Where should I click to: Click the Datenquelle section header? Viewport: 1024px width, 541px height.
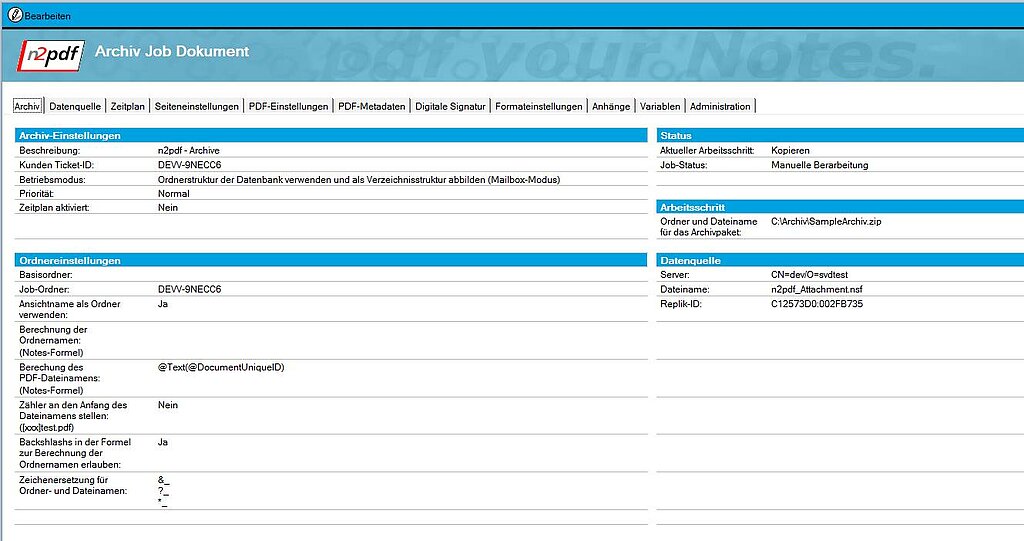pos(840,260)
